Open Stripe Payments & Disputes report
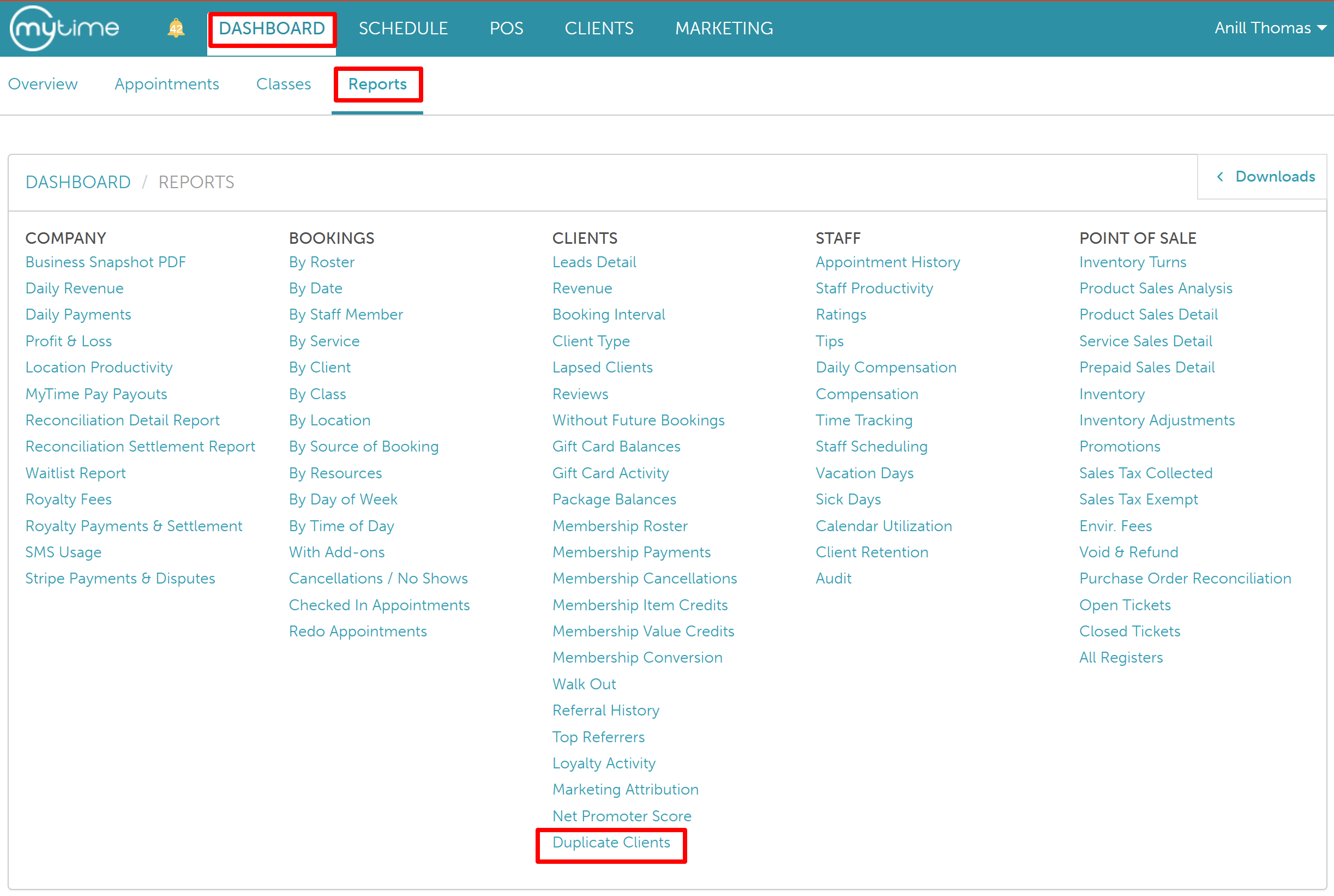 pyautogui.click(x=120, y=578)
